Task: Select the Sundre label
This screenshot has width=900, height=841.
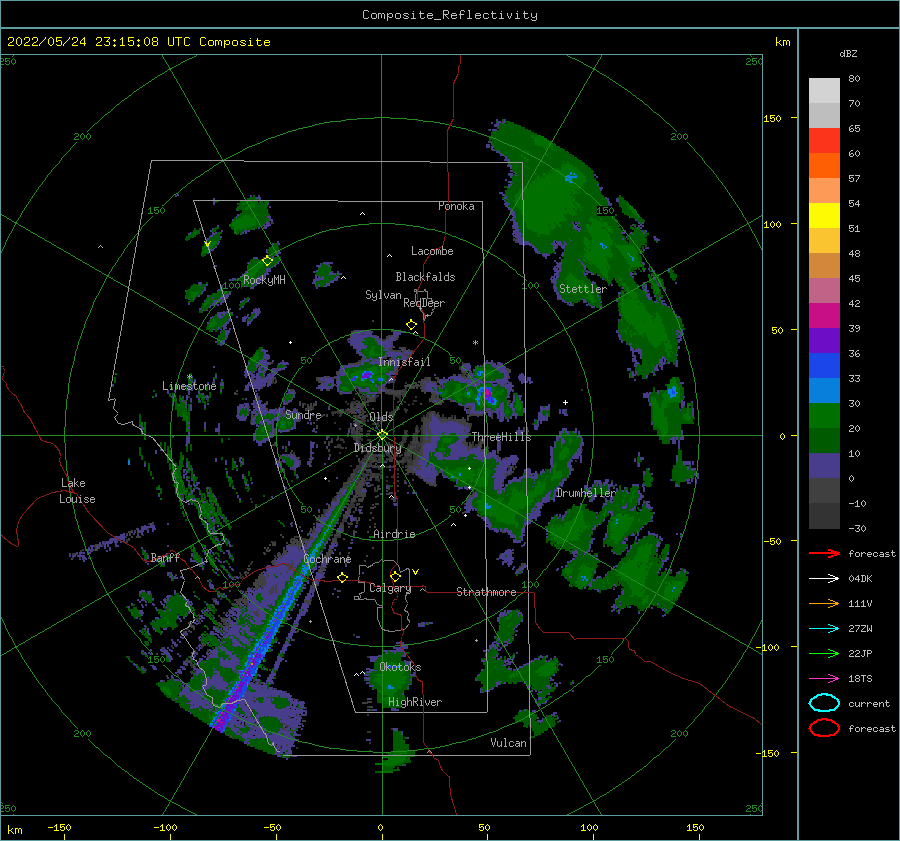Action: click(303, 414)
